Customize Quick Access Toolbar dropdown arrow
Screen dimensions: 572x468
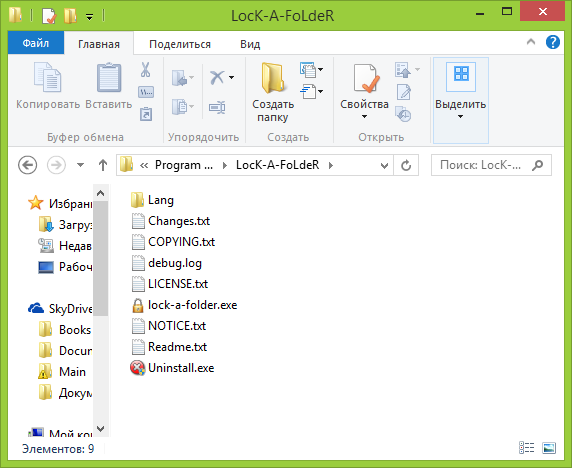tap(89, 16)
